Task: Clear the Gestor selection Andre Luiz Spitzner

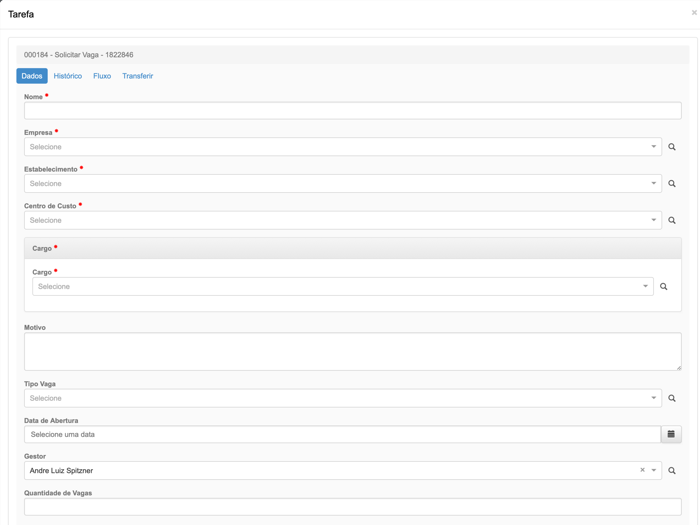Action: coord(642,470)
